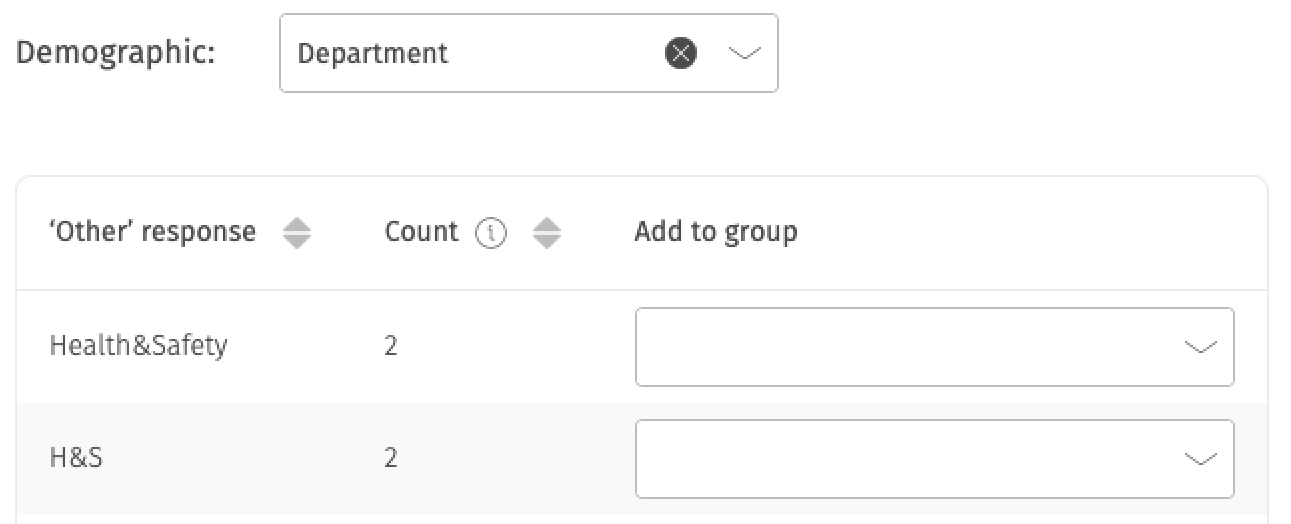Click the Add to group column header
The width and height of the screenshot is (1291, 524).
(716, 232)
